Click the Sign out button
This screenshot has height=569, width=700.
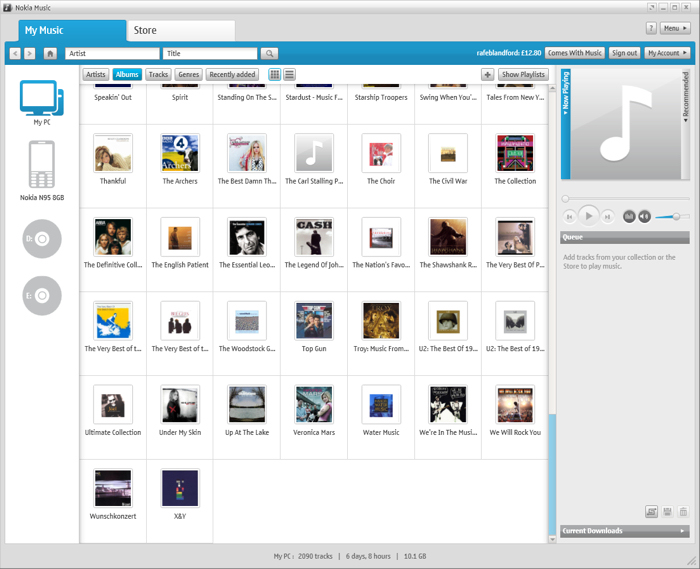625,53
